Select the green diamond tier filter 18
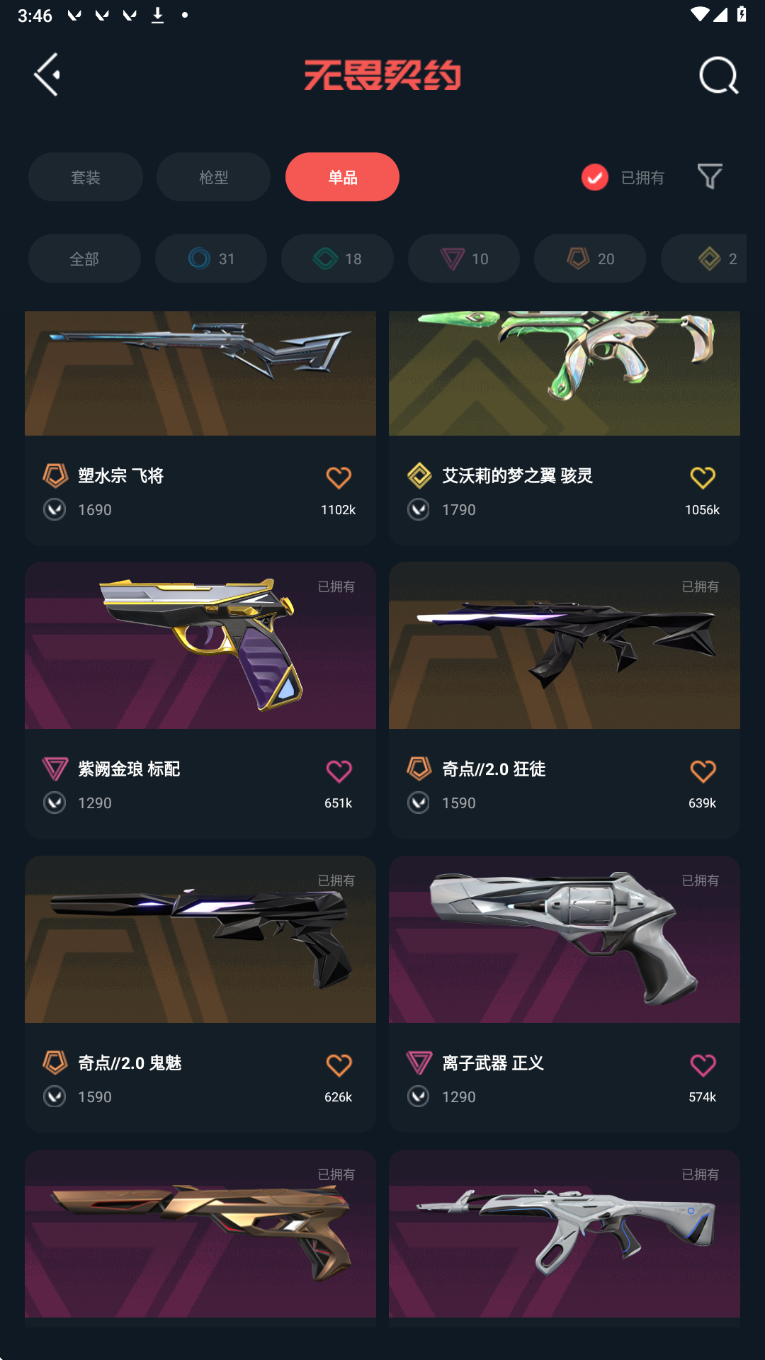 click(x=337, y=259)
